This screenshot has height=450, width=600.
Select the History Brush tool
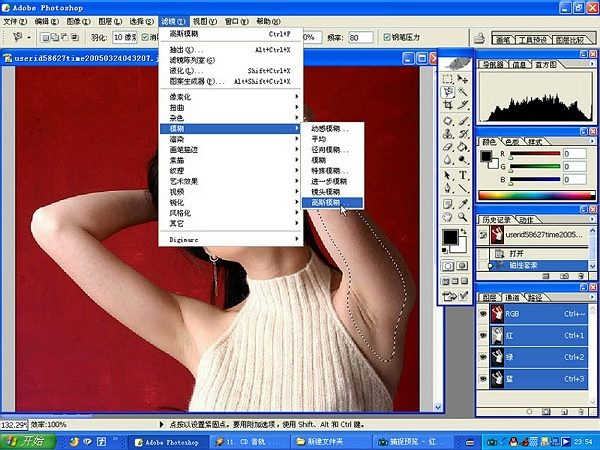pyautogui.click(x=463, y=134)
